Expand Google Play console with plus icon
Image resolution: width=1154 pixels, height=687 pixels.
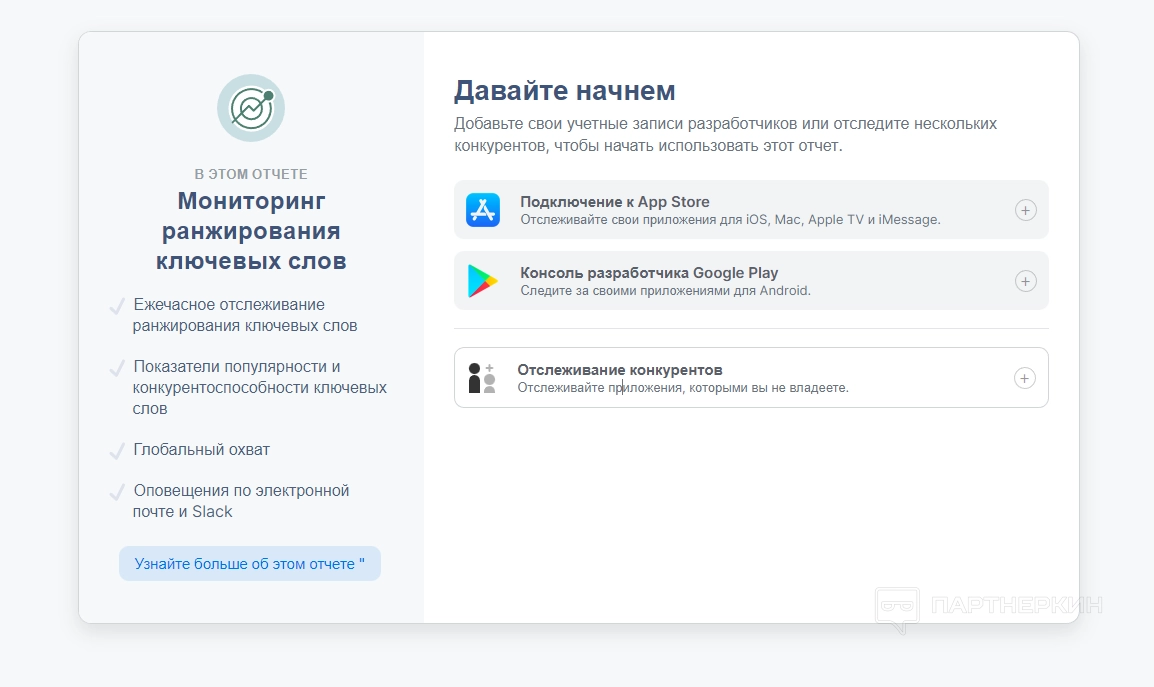[1025, 281]
